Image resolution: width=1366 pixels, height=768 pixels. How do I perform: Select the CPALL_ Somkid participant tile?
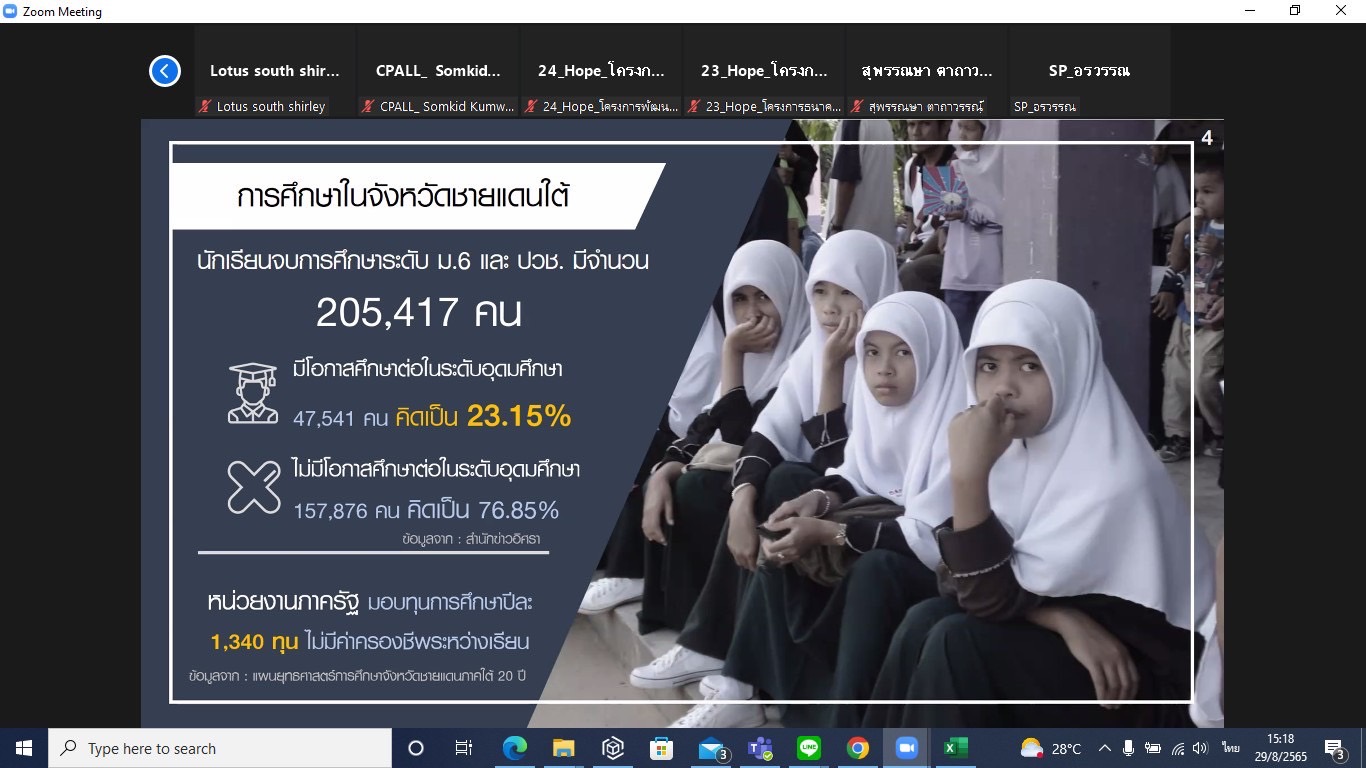tap(438, 72)
